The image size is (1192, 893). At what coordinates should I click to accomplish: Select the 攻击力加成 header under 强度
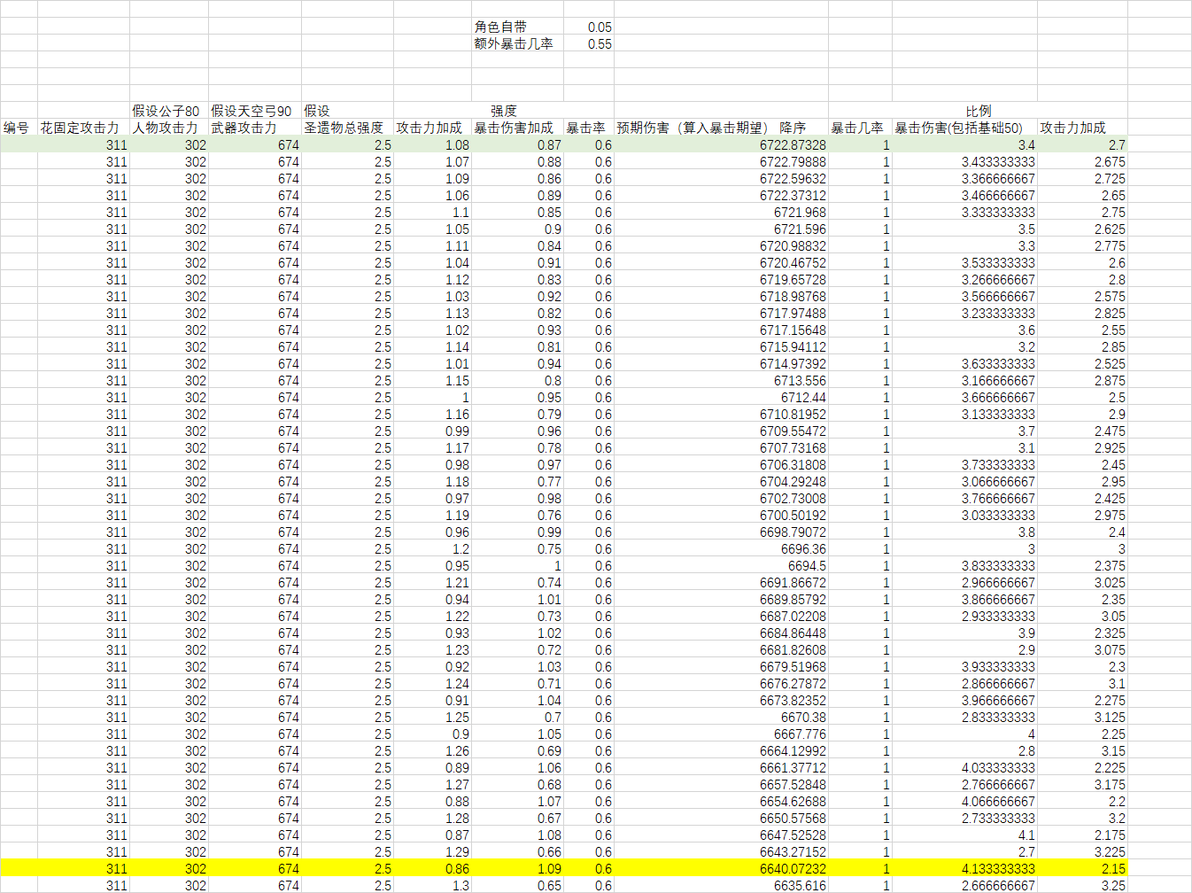432,128
